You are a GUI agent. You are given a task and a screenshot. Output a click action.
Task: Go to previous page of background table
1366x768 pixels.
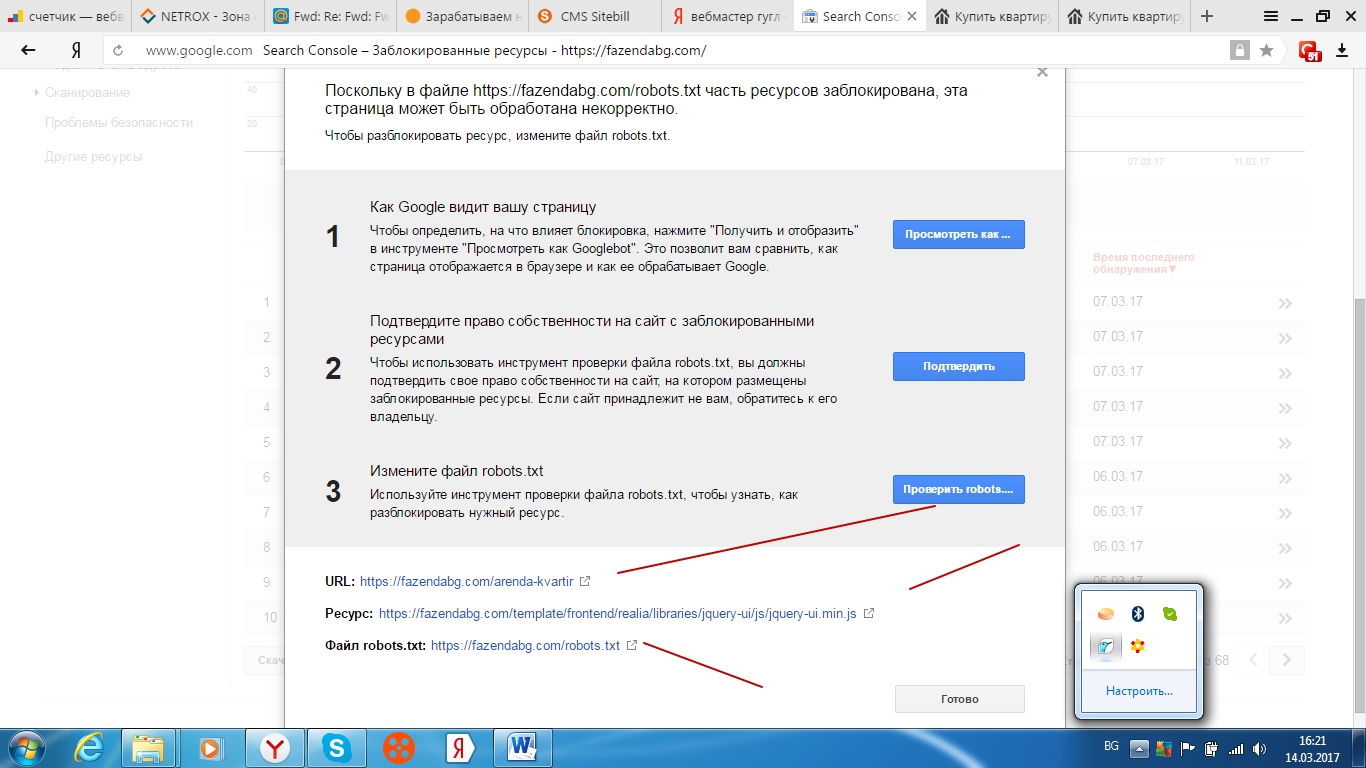point(1252,660)
